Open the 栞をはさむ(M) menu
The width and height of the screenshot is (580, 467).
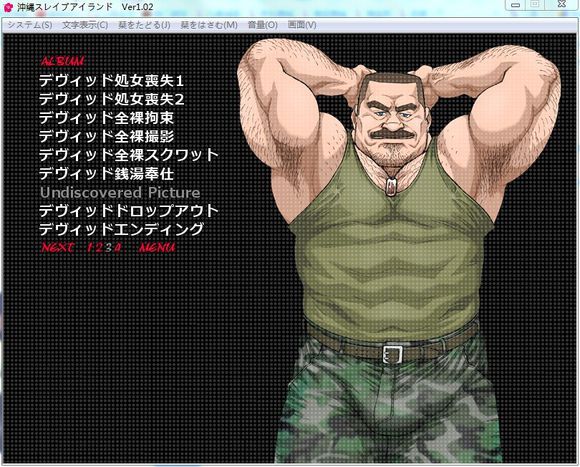click(209, 25)
